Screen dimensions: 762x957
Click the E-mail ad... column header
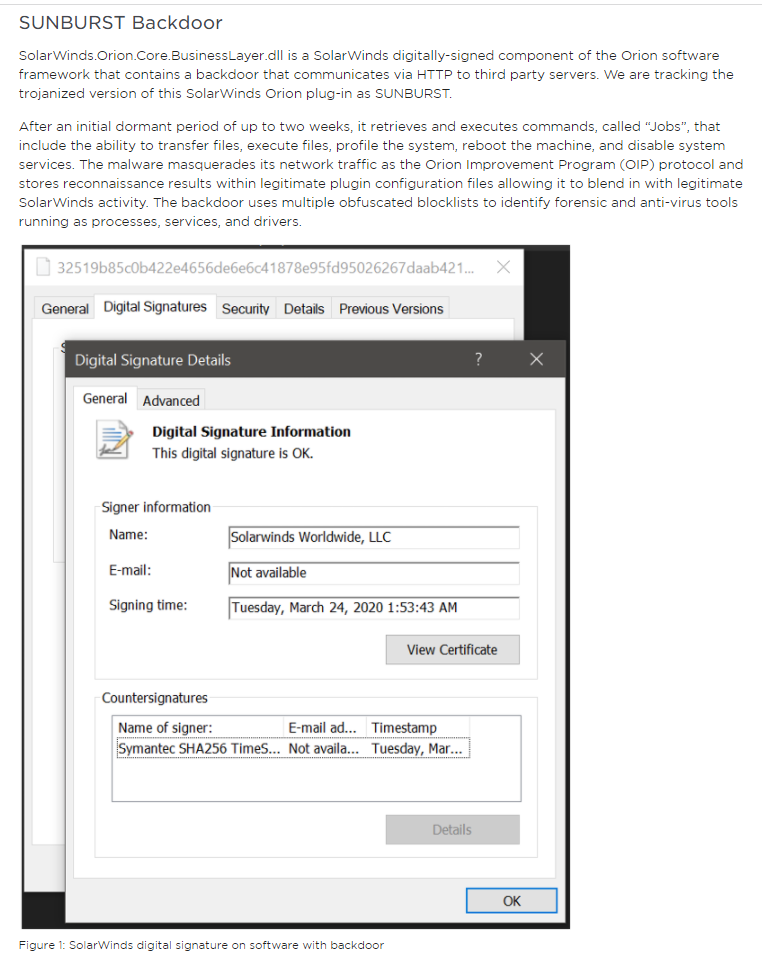pyautogui.click(x=325, y=728)
